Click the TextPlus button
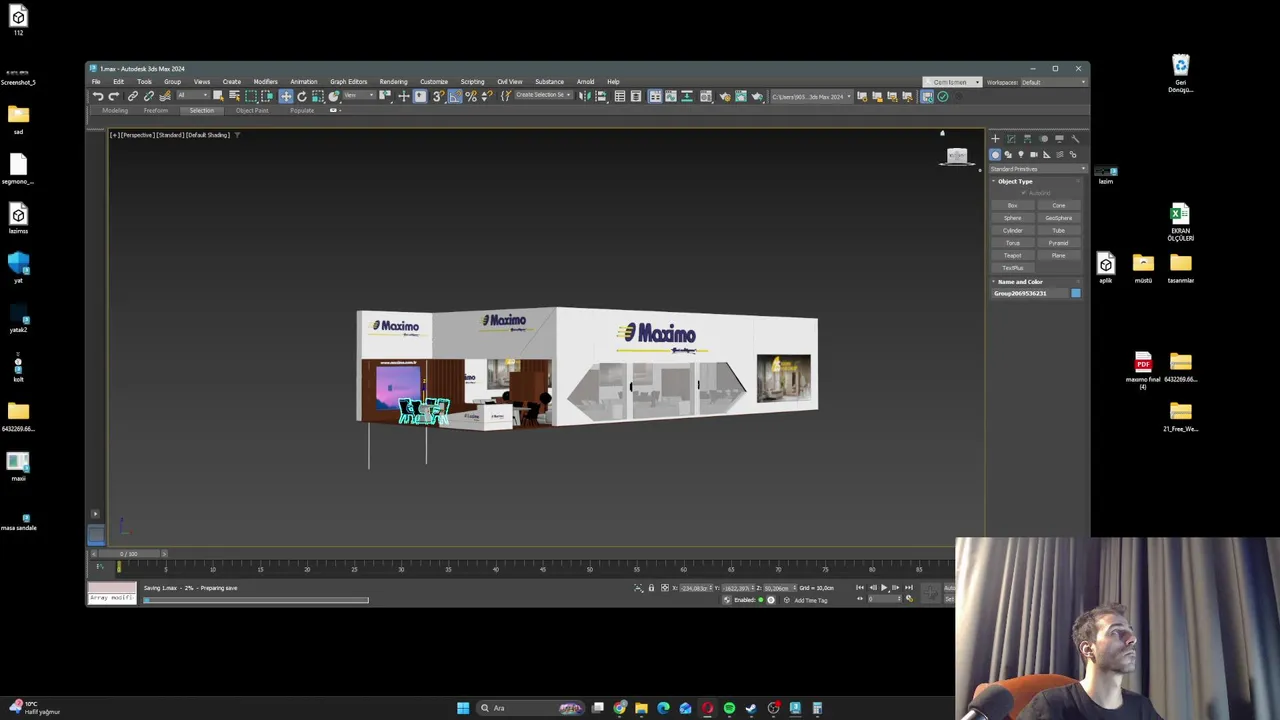Viewport: 1280px width, 720px height. [x=1013, y=268]
